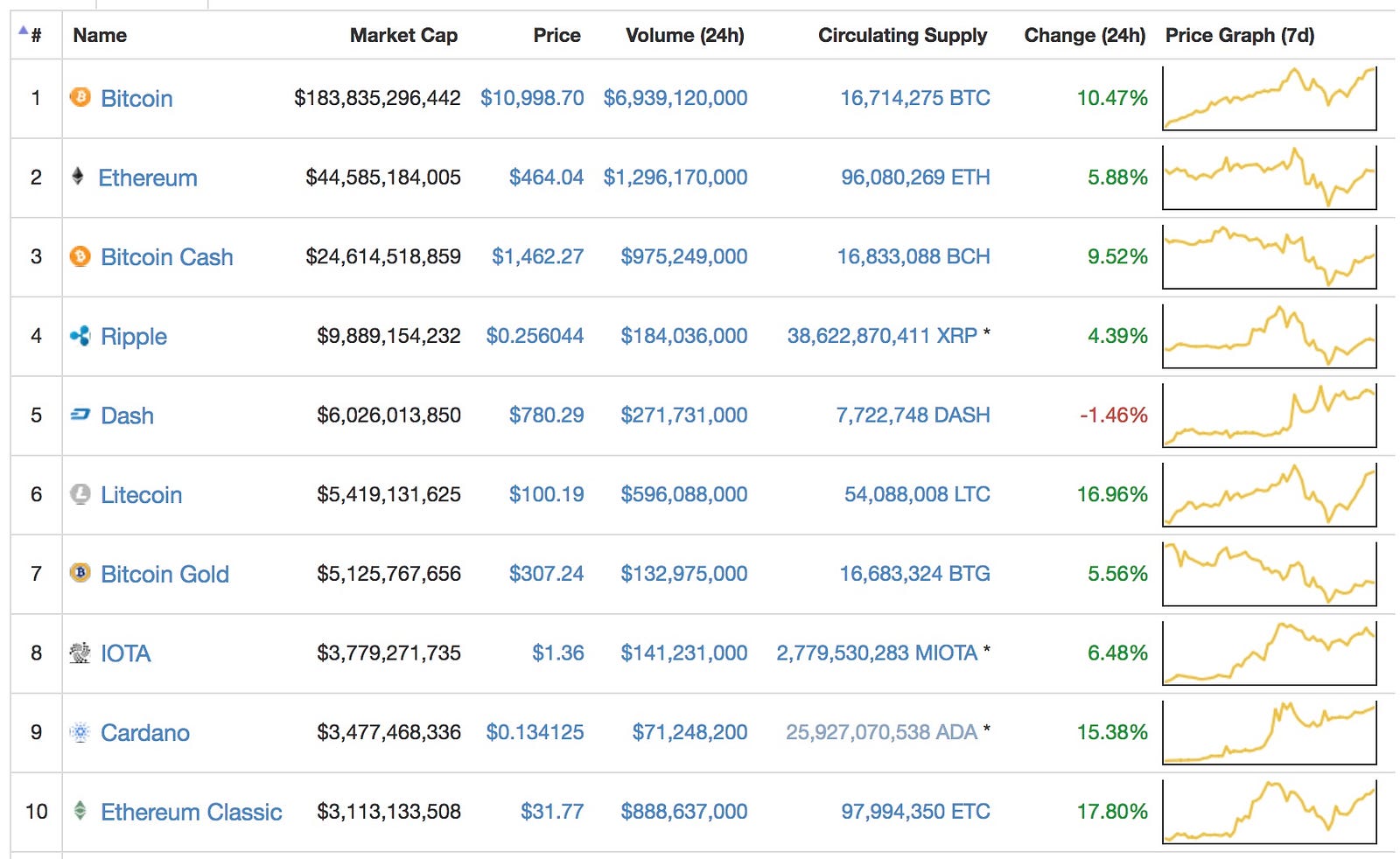
Task: Open Bitcoin Cash 7-day price graph
Action: click(x=1270, y=257)
